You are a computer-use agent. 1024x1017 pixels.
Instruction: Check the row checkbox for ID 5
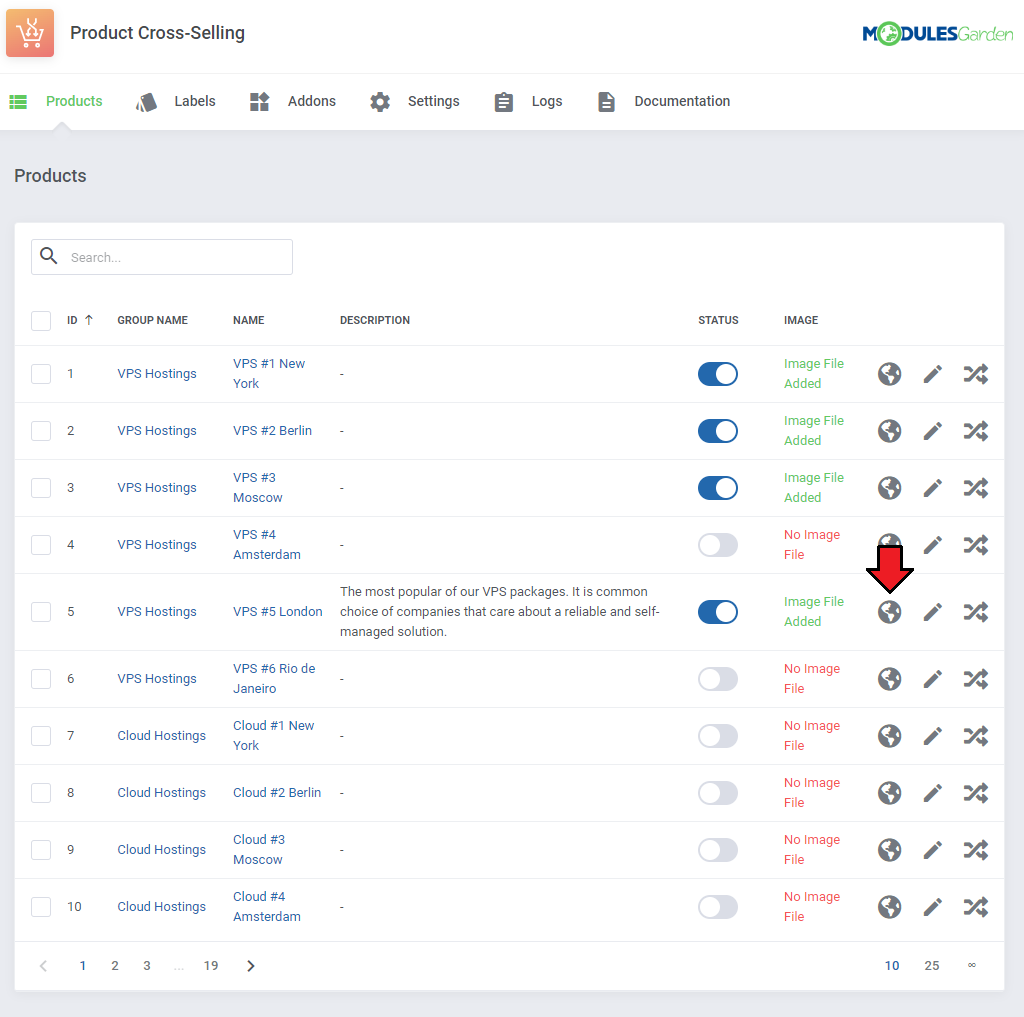(x=41, y=612)
